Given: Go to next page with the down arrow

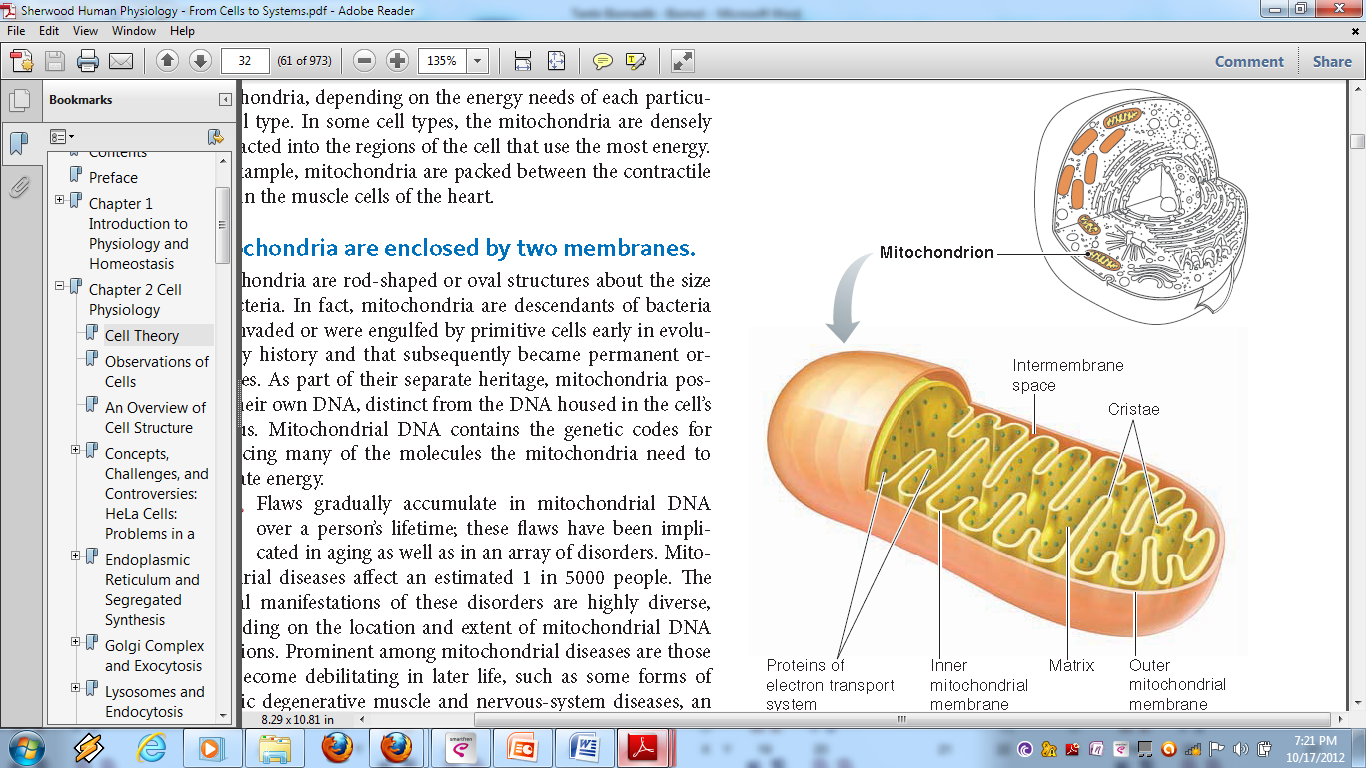Looking at the screenshot, I should coord(200,61).
